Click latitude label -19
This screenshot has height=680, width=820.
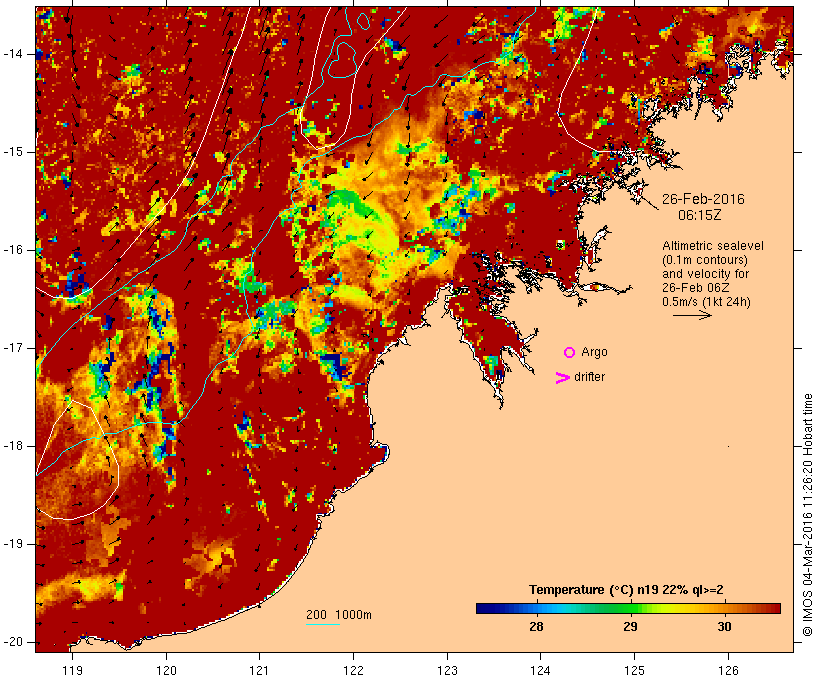[x=13, y=544]
